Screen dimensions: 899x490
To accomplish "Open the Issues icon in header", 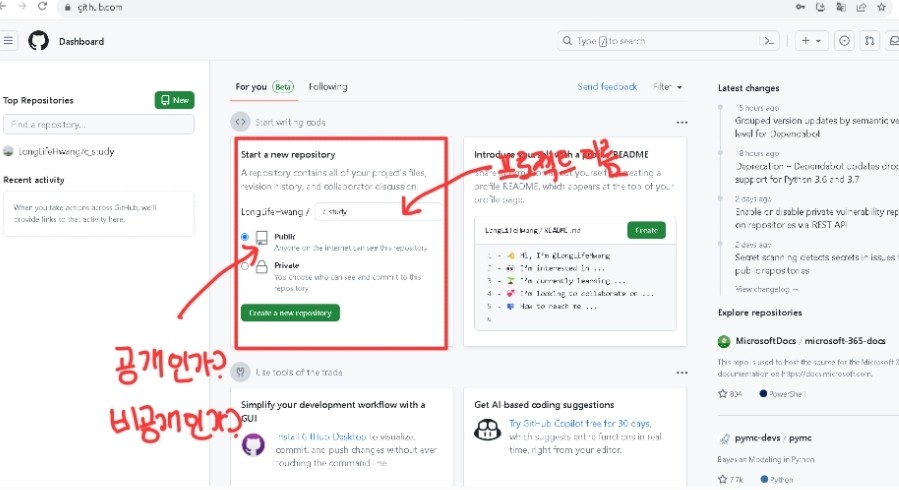I will coord(844,41).
